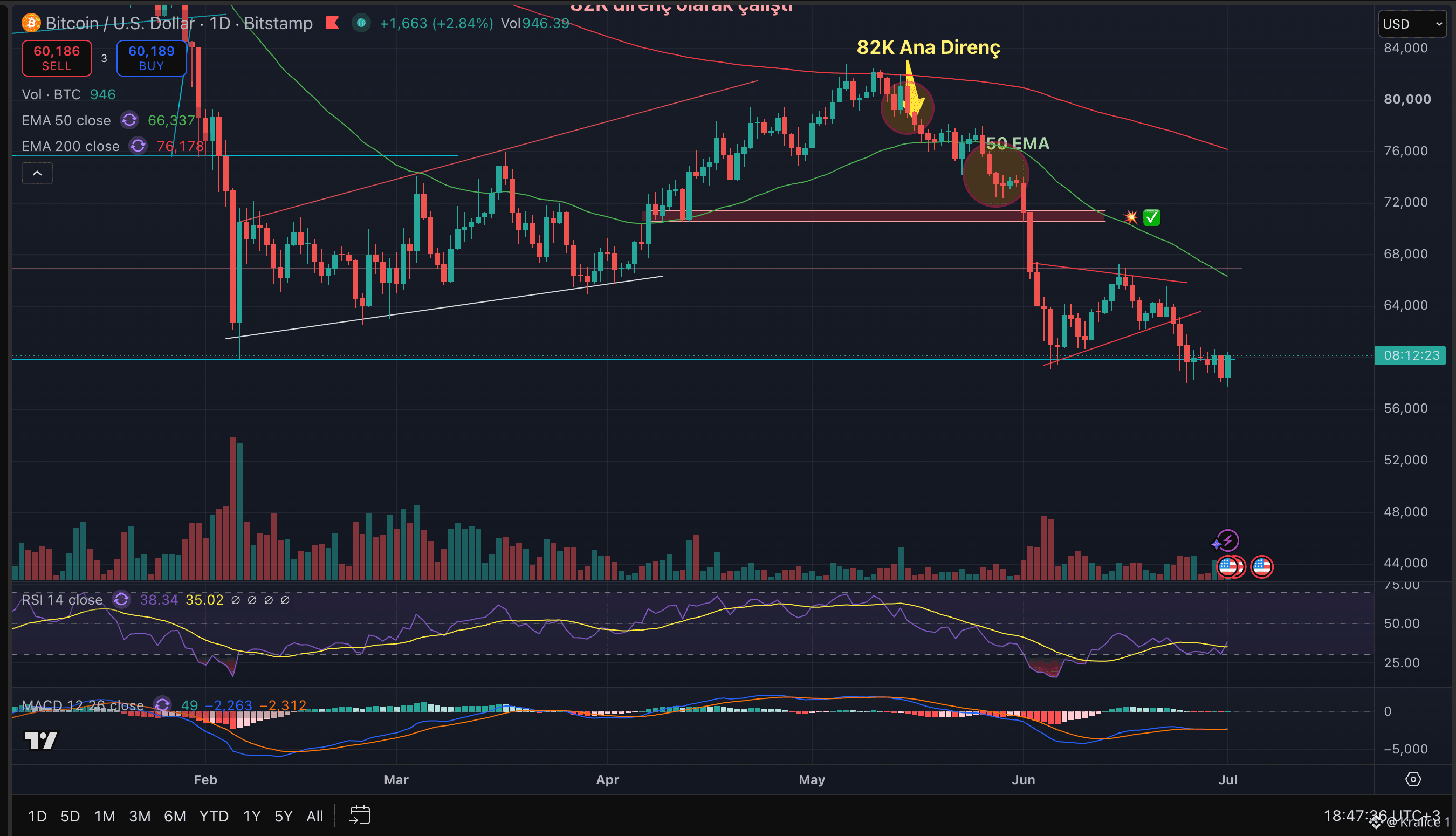Click the RSI value 38.34
This screenshot has height=836, width=1456.
point(159,599)
